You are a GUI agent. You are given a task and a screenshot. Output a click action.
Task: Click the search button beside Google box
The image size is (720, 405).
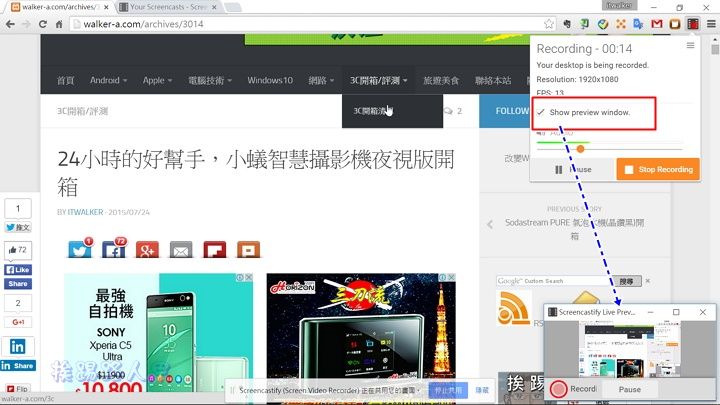[626, 281]
